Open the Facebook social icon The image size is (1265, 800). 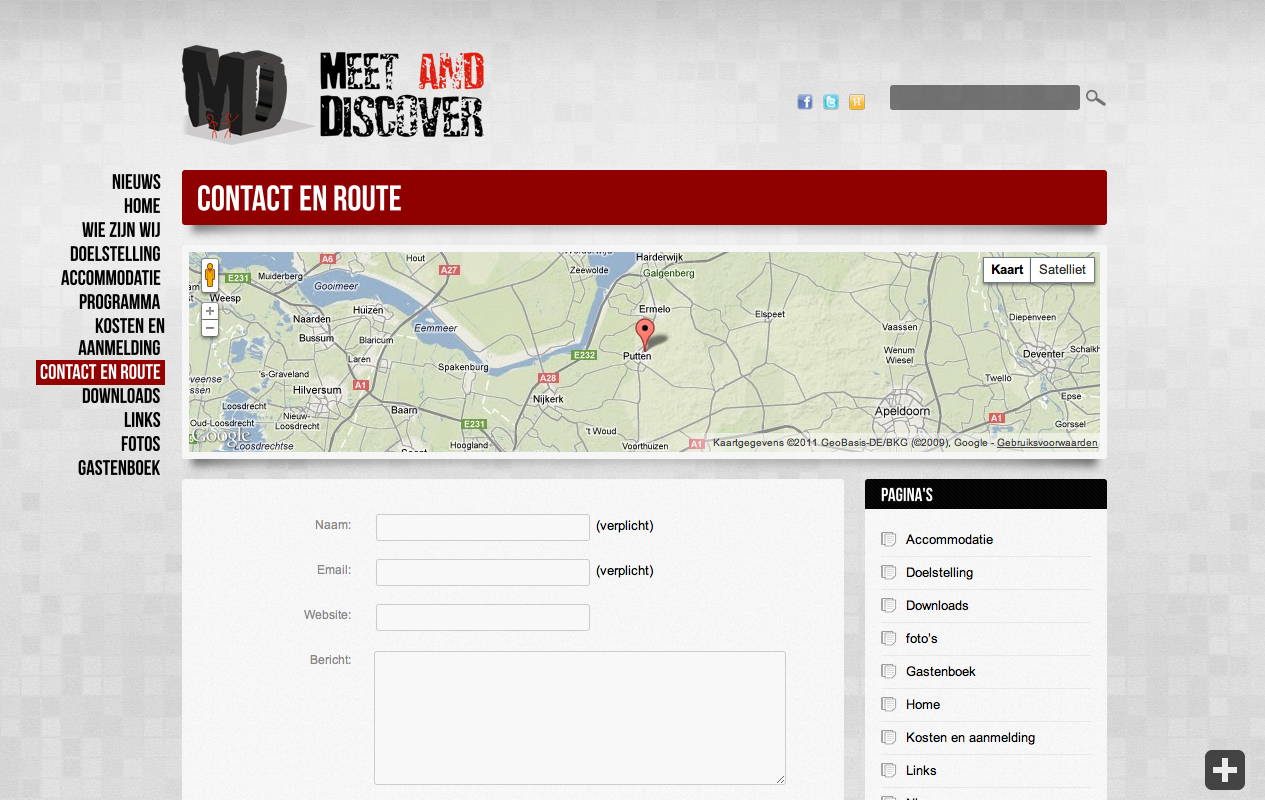point(805,102)
